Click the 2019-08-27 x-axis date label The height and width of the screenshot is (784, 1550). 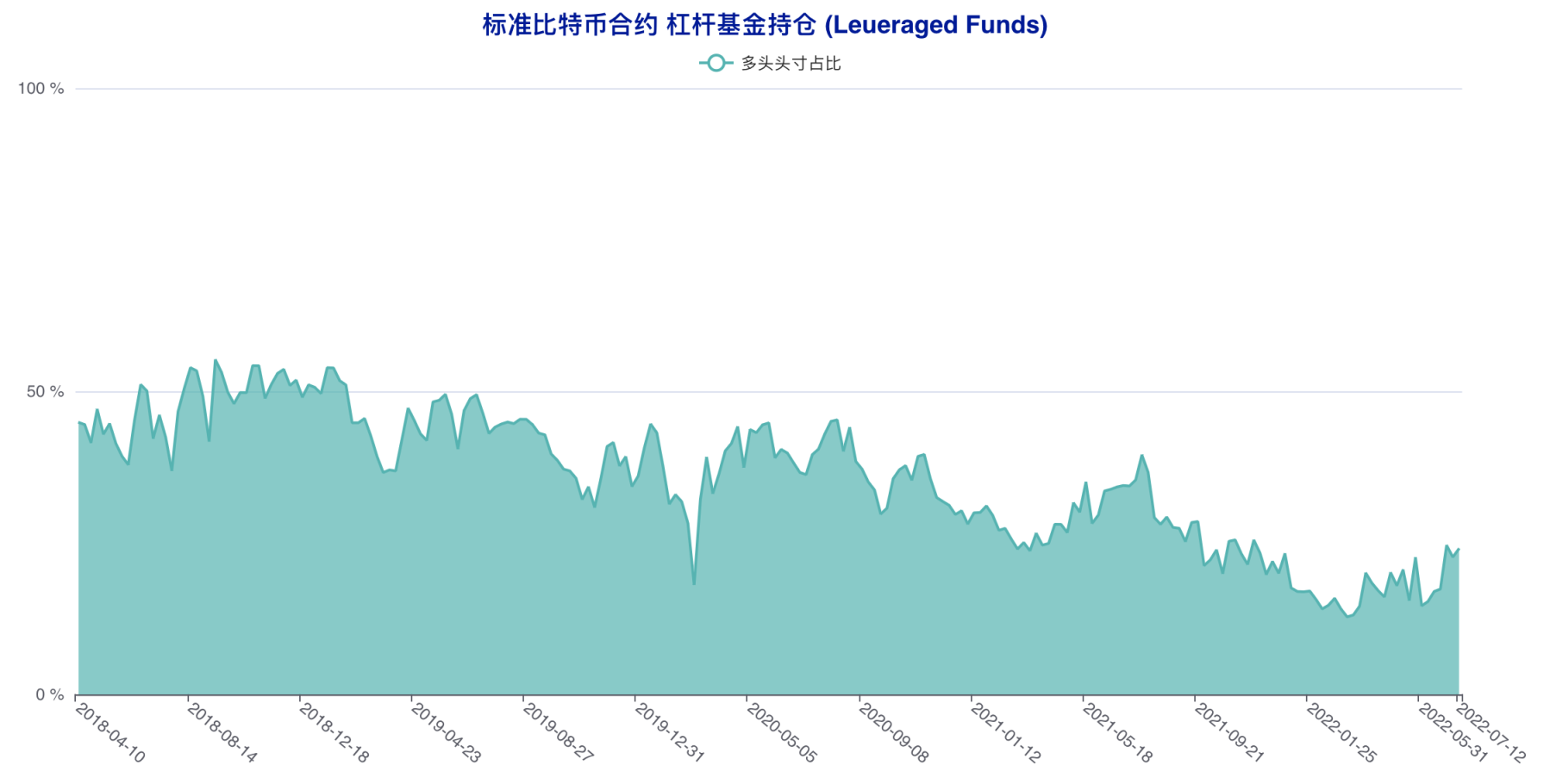coord(558,733)
